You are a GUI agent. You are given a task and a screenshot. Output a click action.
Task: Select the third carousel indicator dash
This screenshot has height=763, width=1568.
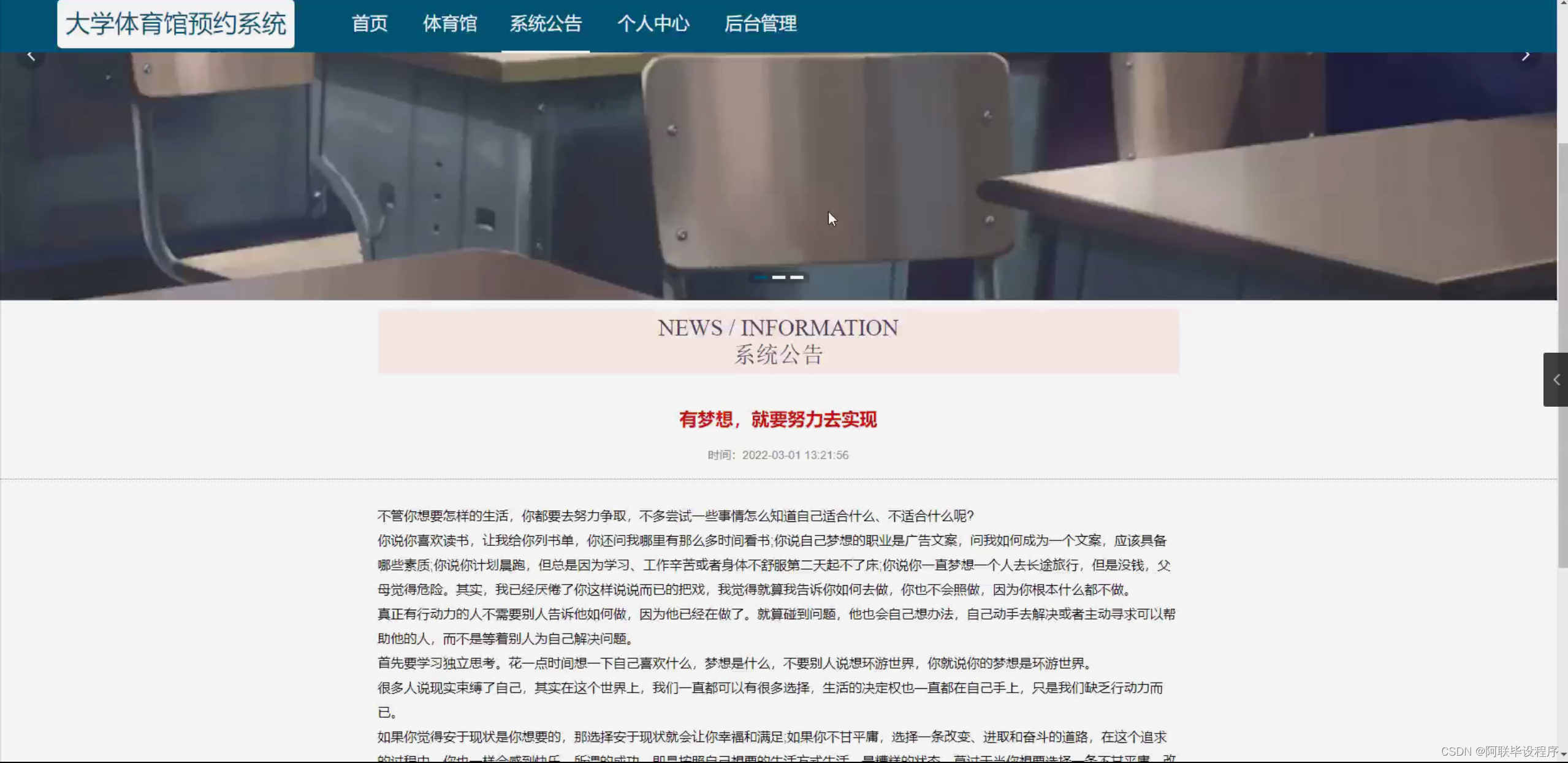[797, 277]
